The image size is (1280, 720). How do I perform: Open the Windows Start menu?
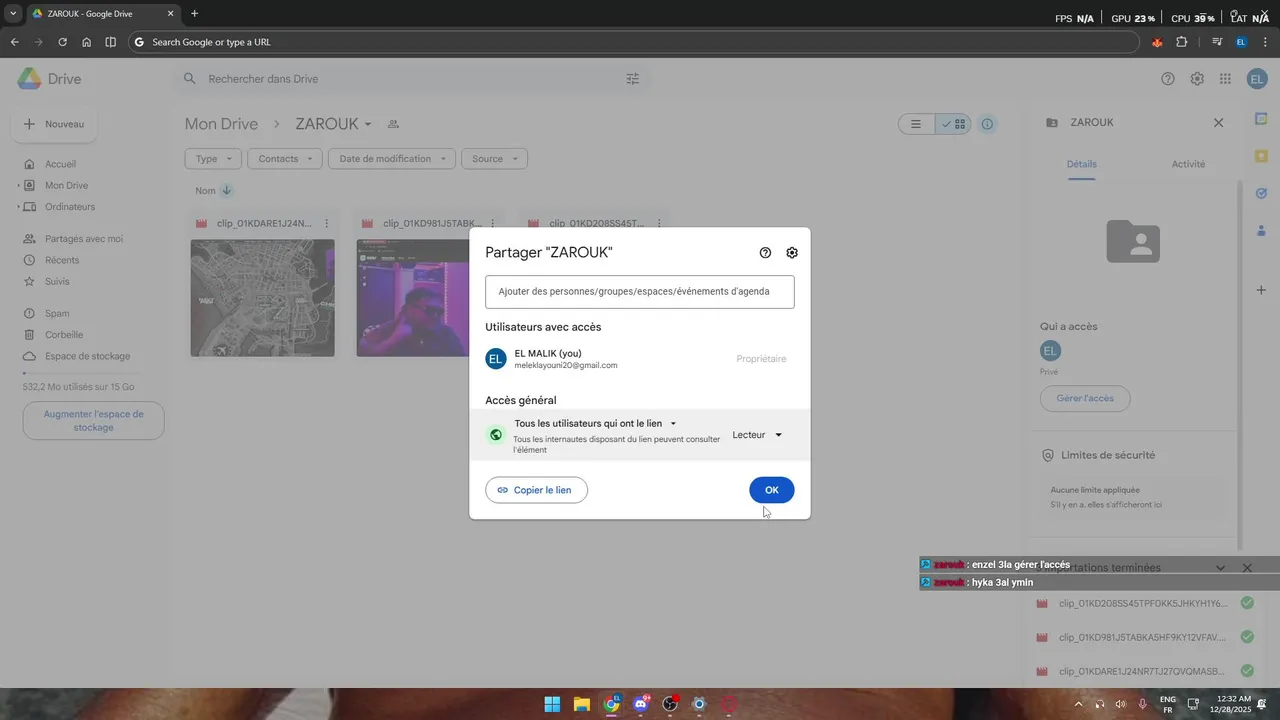(x=552, y=704)
